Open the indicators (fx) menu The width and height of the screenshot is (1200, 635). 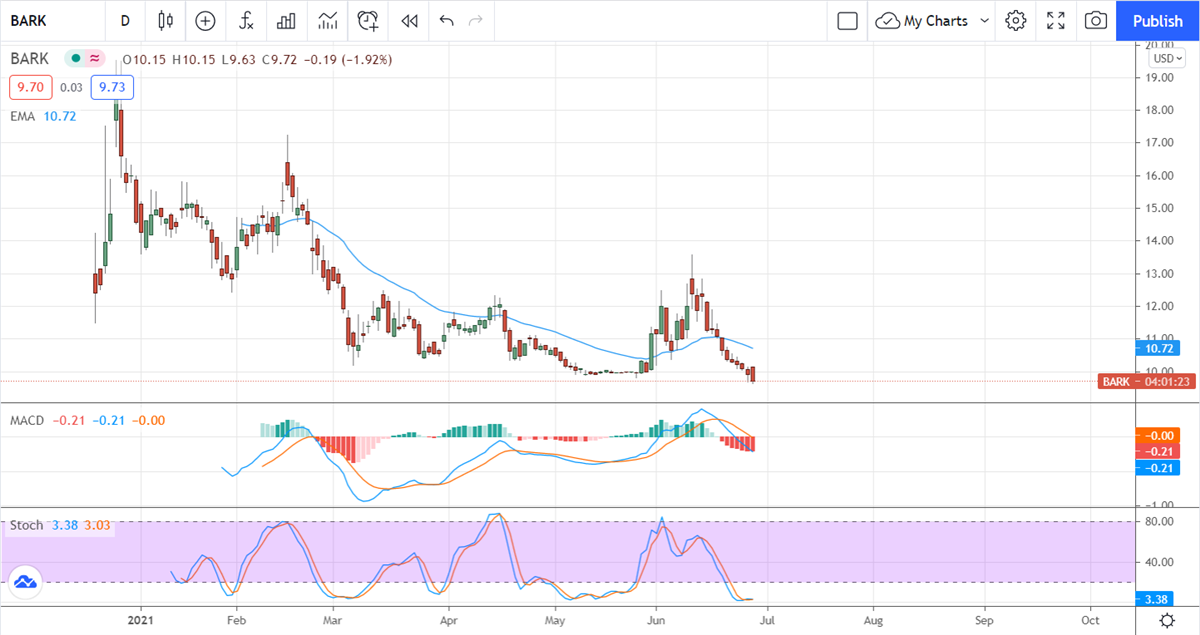click(245, 20)
